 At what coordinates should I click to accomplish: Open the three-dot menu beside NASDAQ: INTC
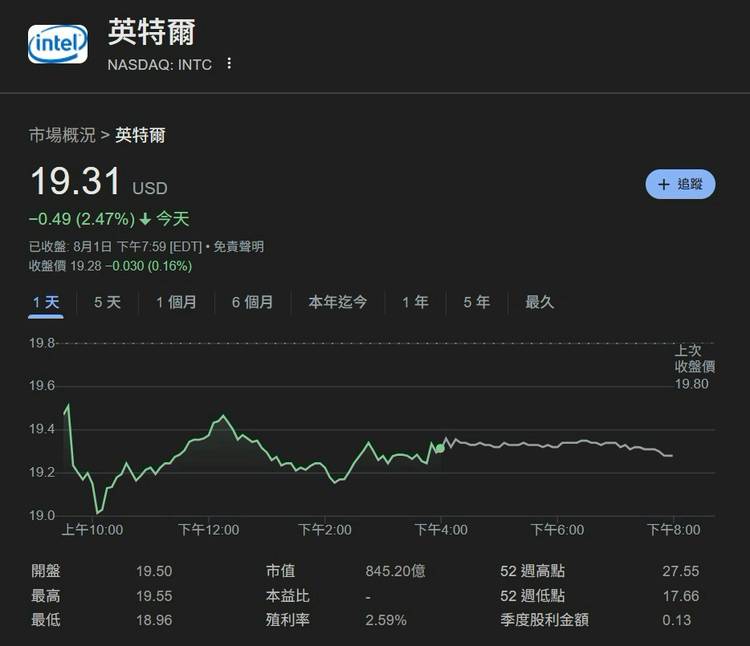point(229,64)
